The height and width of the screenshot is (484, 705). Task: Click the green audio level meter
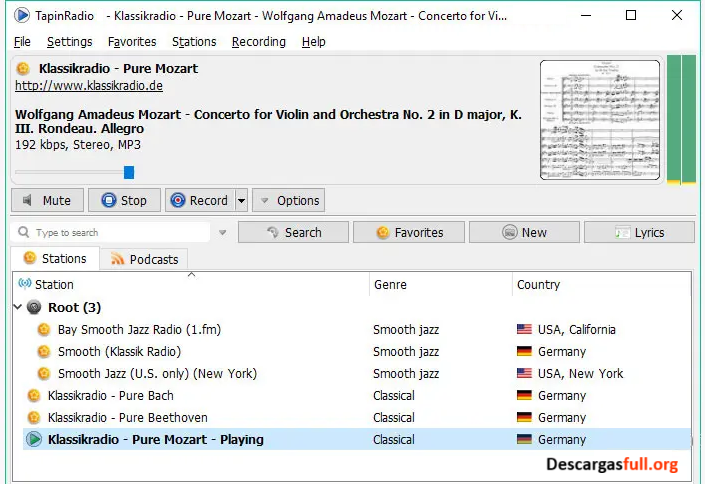pyautogui.click(x=681, y=120)
